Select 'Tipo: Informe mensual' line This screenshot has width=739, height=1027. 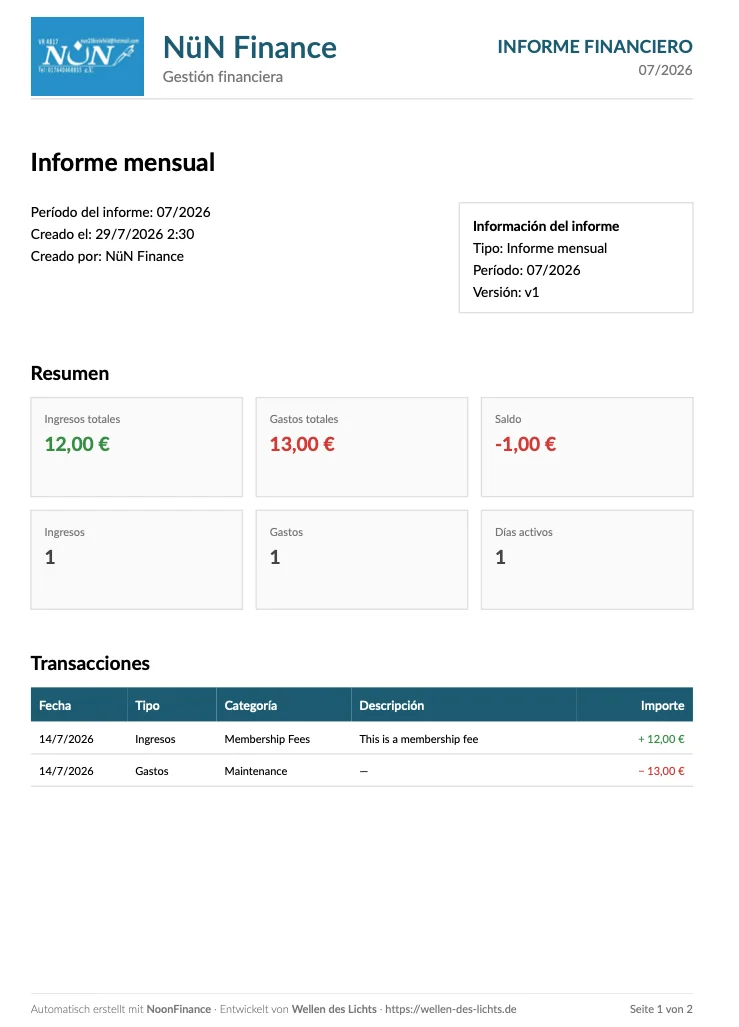click(540, 248)
